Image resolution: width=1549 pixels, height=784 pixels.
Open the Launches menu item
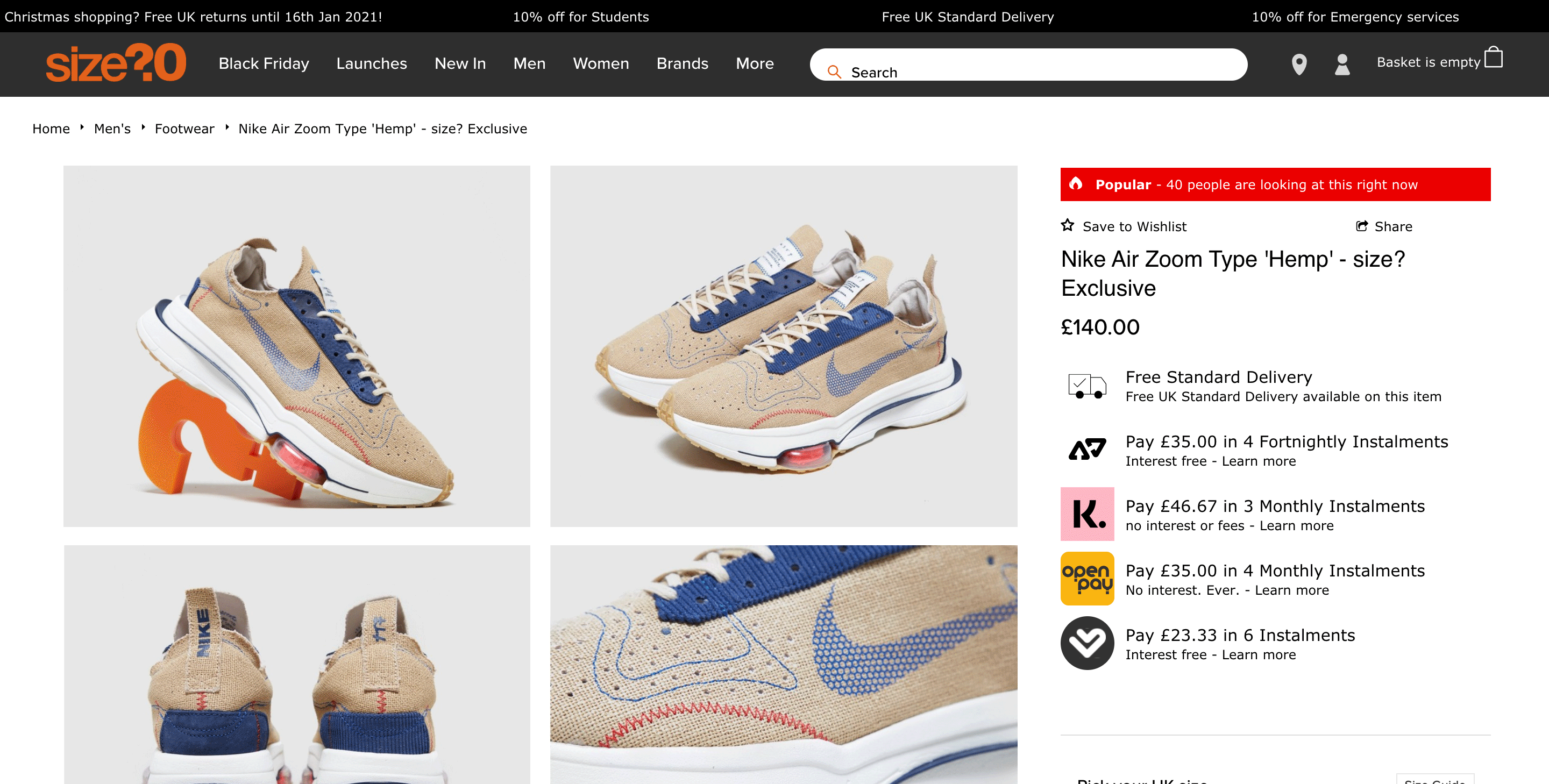(371, 63)
